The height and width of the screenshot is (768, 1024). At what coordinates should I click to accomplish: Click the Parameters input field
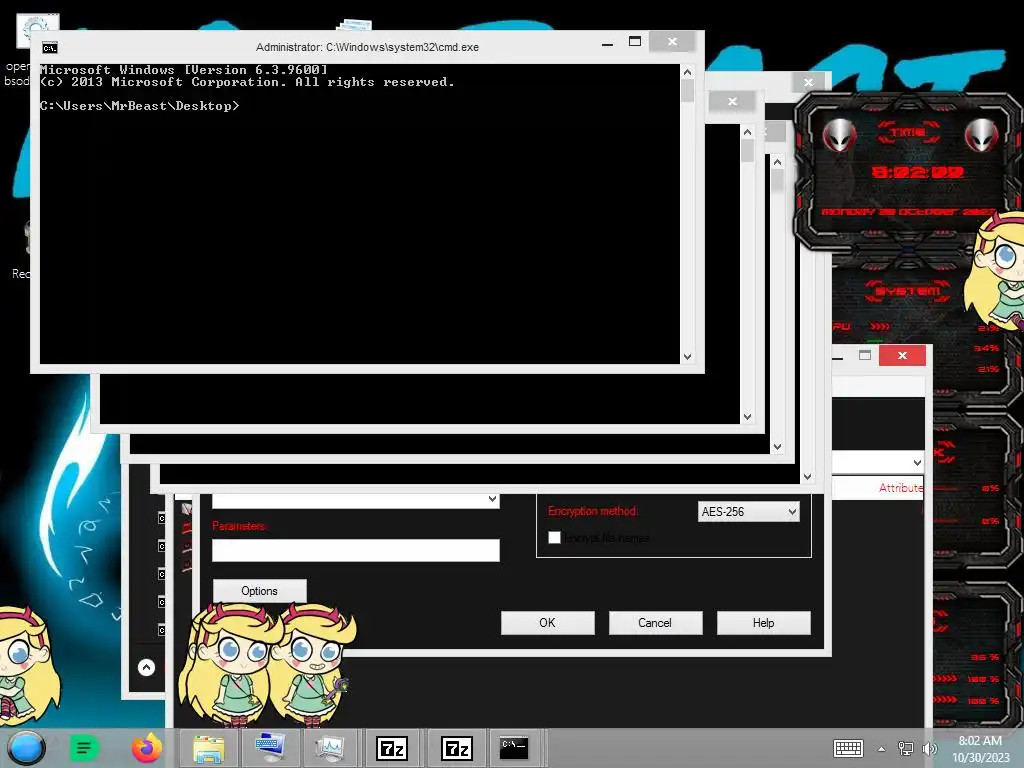click(356, 551)
